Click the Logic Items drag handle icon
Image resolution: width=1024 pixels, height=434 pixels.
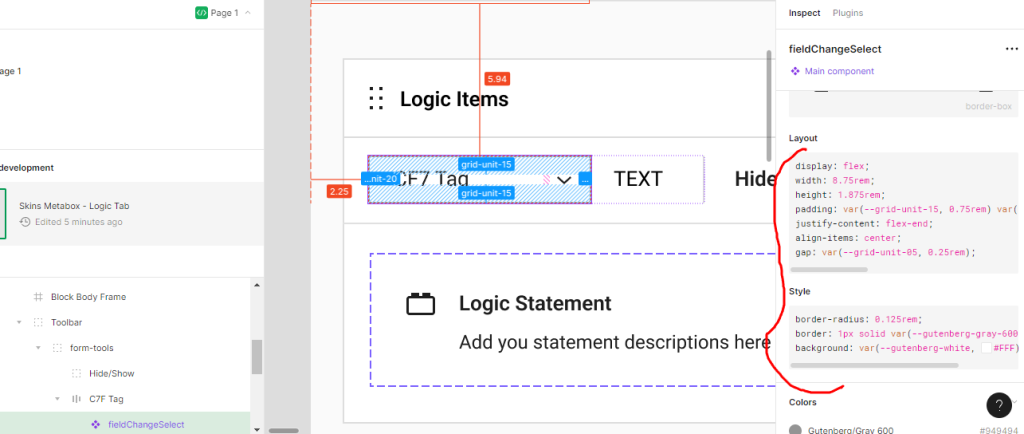[x=376, y=98]
